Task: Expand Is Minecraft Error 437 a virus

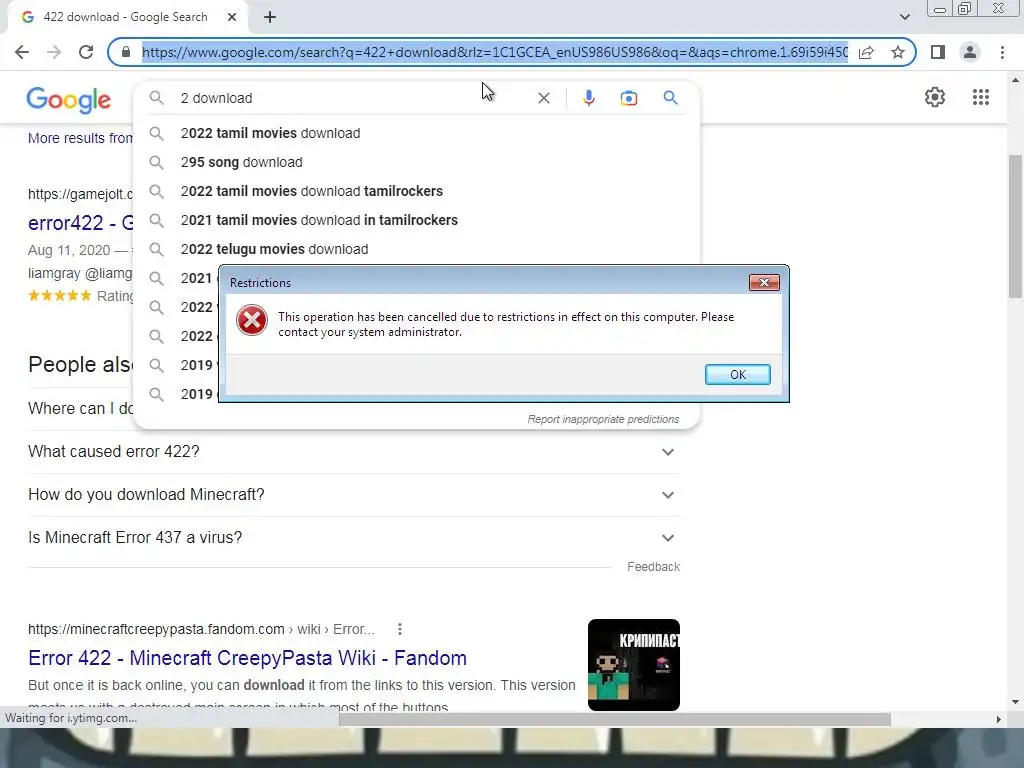Action: 353,538
